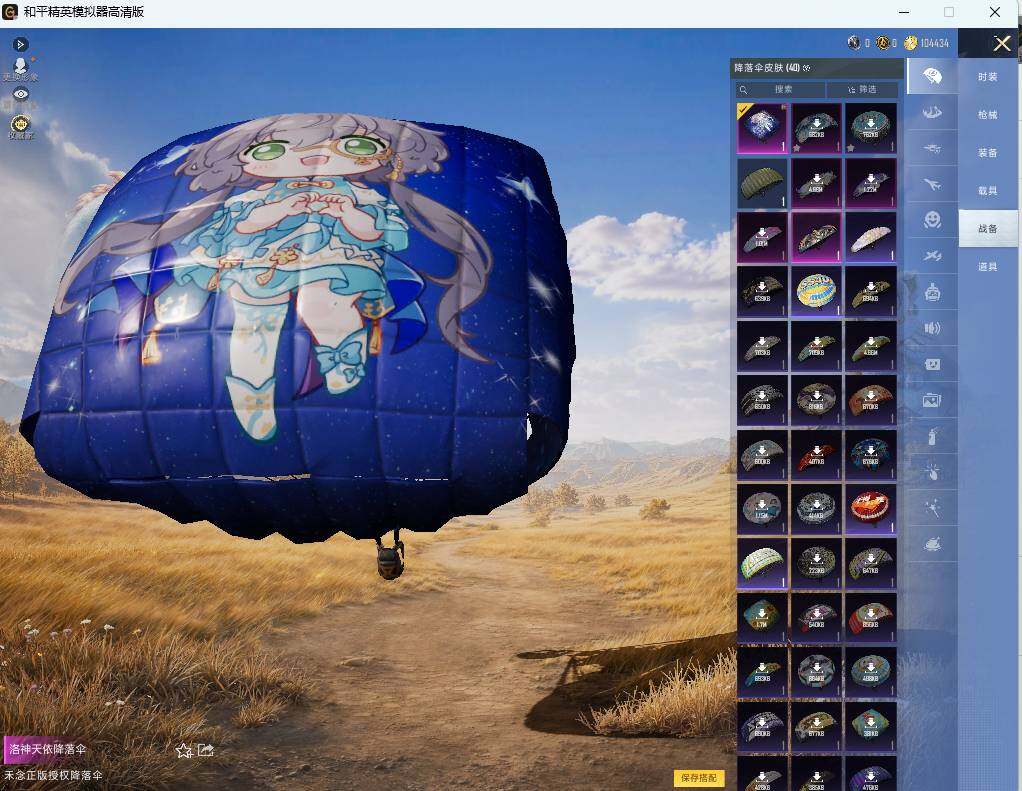Viewport: 1022px width, 791px height.
Task: Select the magic wand effect icon
Action: 932,508
